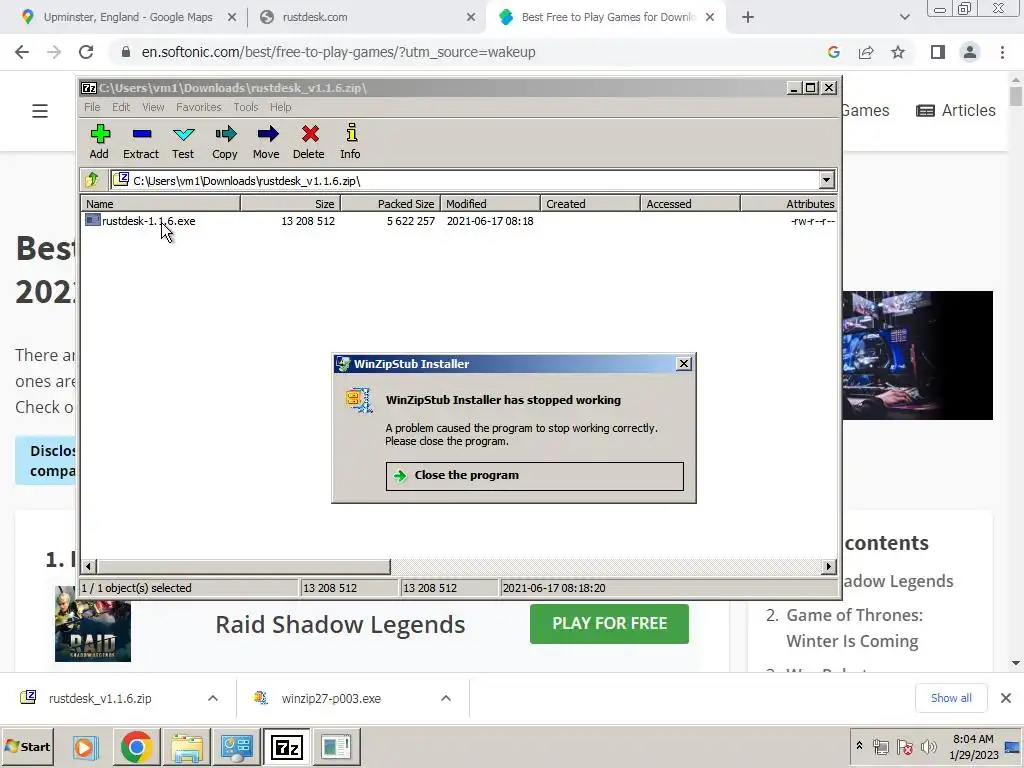The width and height of the screenshot is (1024, 768).
Task: Click the PLAY FOR FREE button
Action: pos(609,624)
